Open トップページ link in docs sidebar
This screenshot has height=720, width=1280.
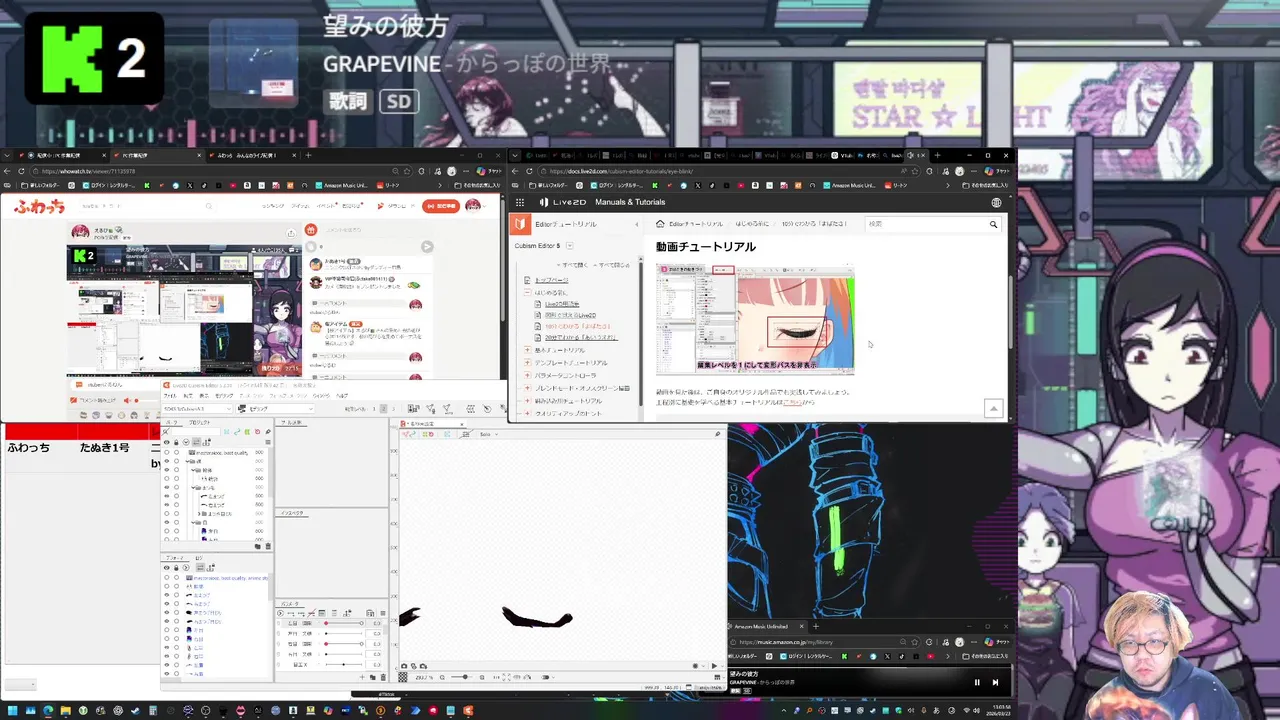click(552, 280)
